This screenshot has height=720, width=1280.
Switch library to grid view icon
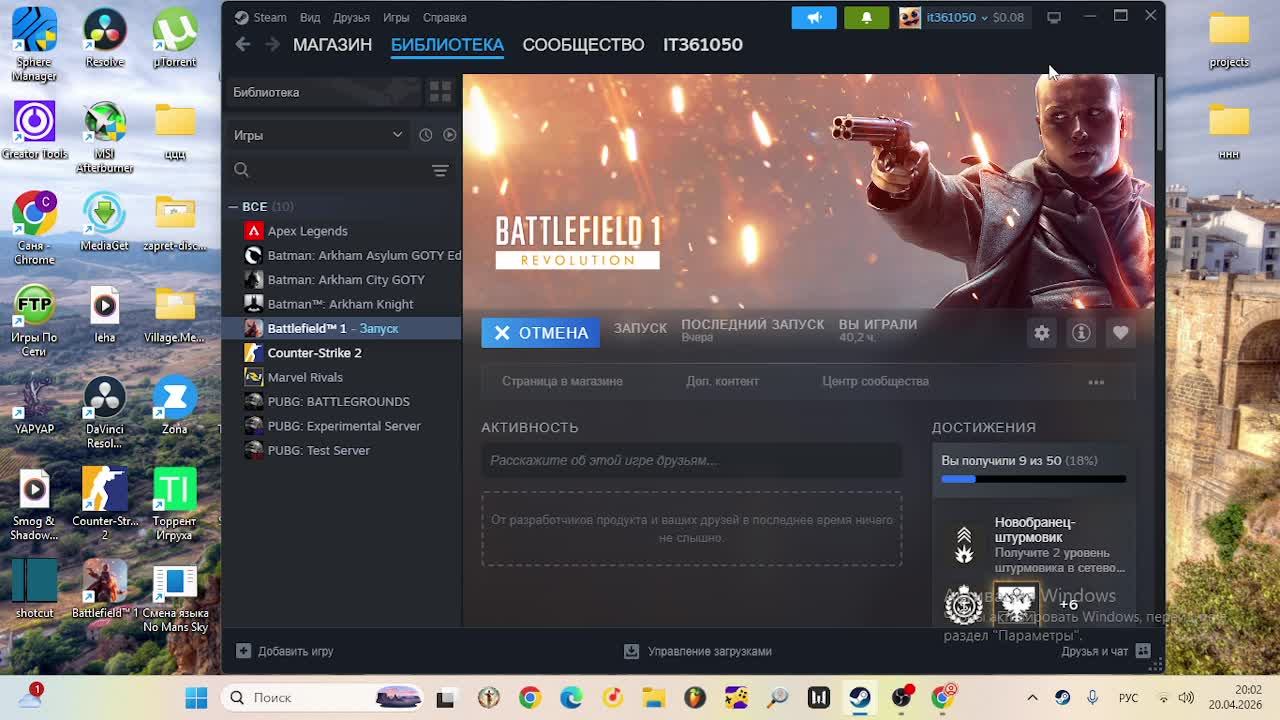click(x=440, y=92)
